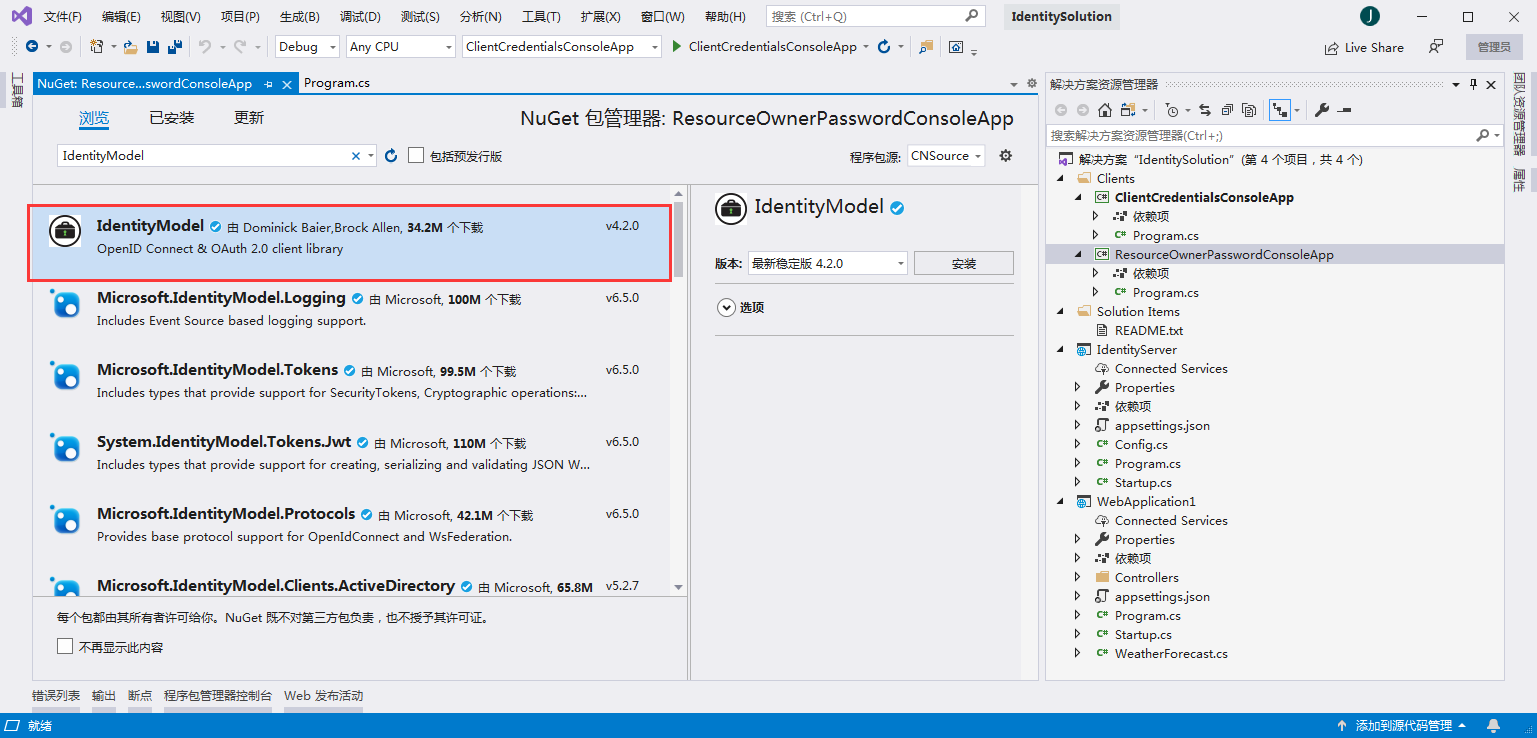Open properties wrench icon in Solution Explorer
Image resolution: width=1537 pixels, height=738 pixels.
point(1320,110)
